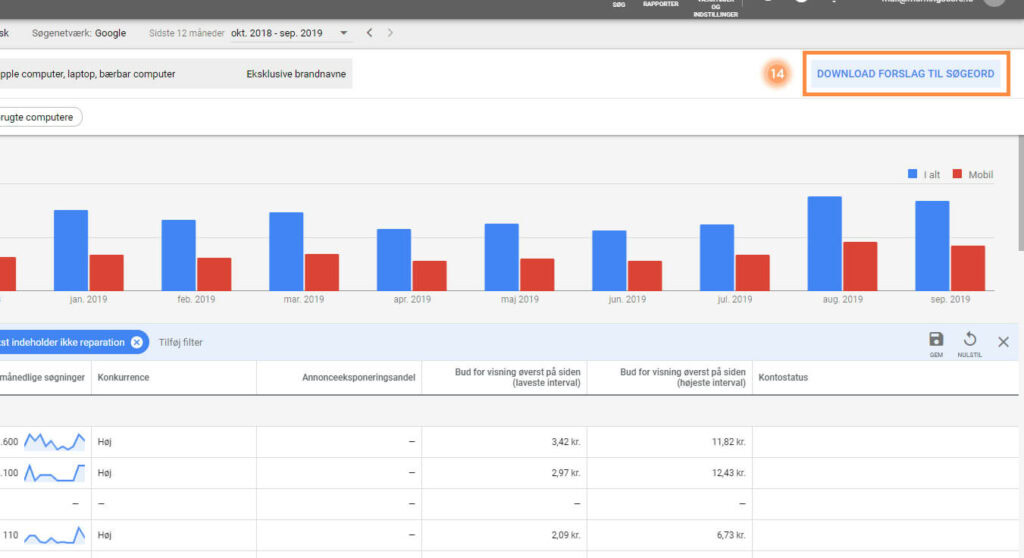Sort by Kontostatus column header
Viewport: 1024px width, 558px height.
(x=784, y=378)
